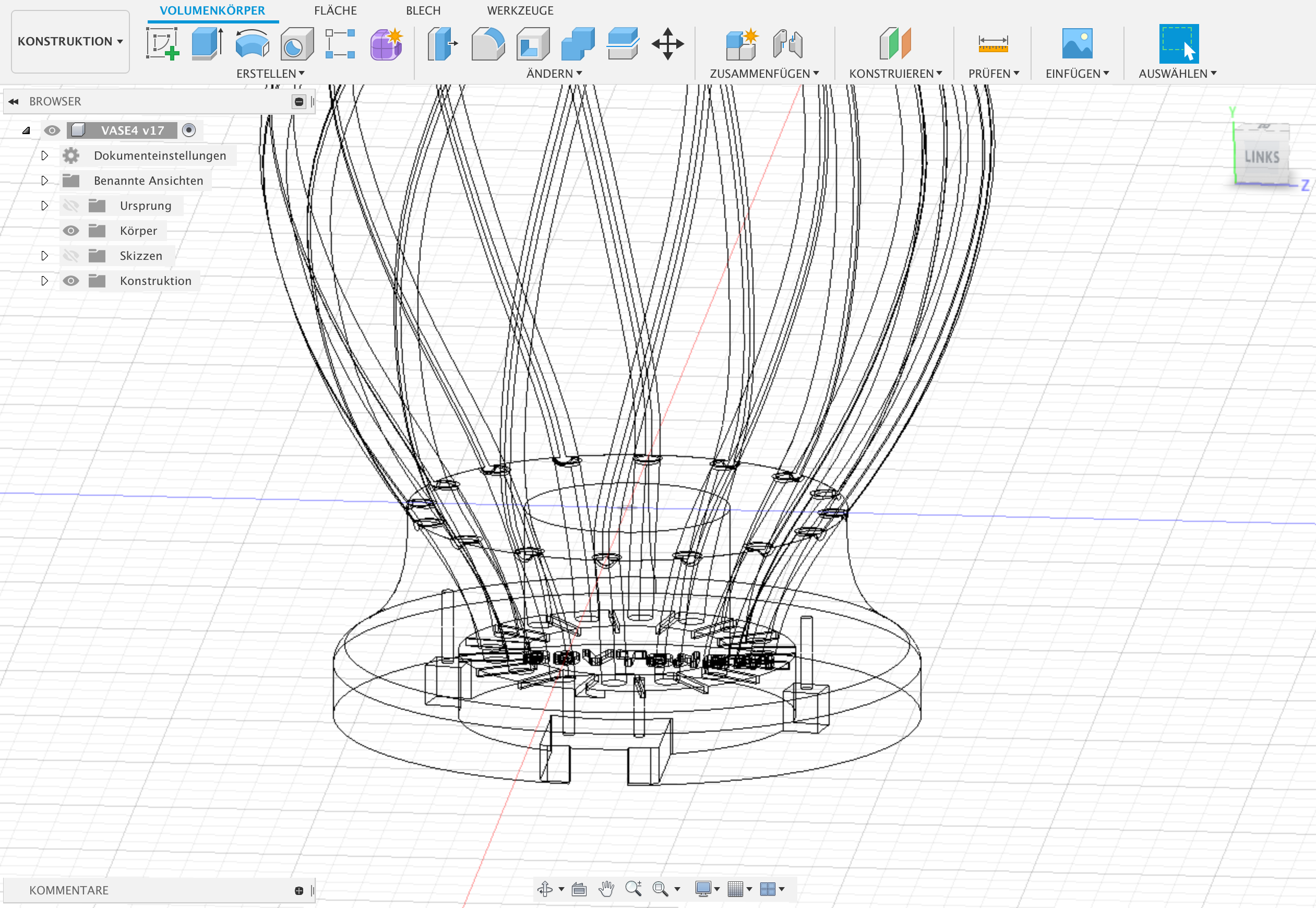Screen dimensions: 1316x908
Task: Open Zoom Window dropdown arrow
Action: [677, 889]
